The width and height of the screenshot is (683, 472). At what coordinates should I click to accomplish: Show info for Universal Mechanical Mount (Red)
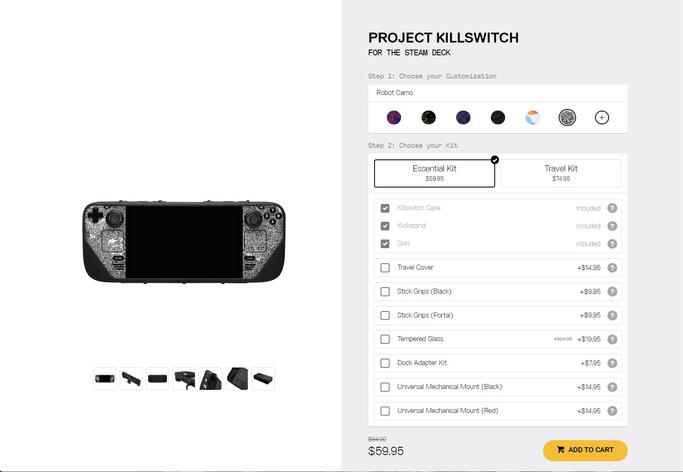click(x=612, y=411)
